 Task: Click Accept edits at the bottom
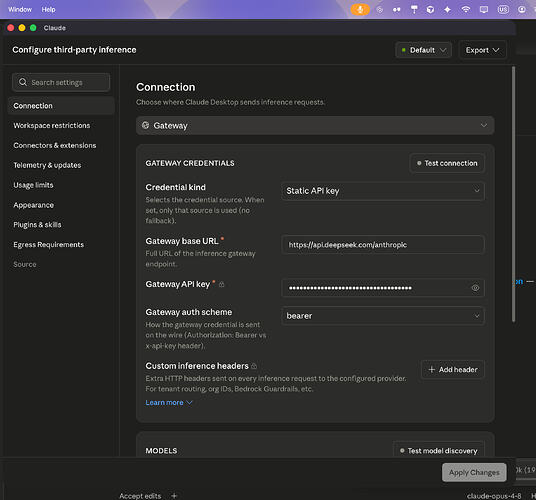coord(140,496)
